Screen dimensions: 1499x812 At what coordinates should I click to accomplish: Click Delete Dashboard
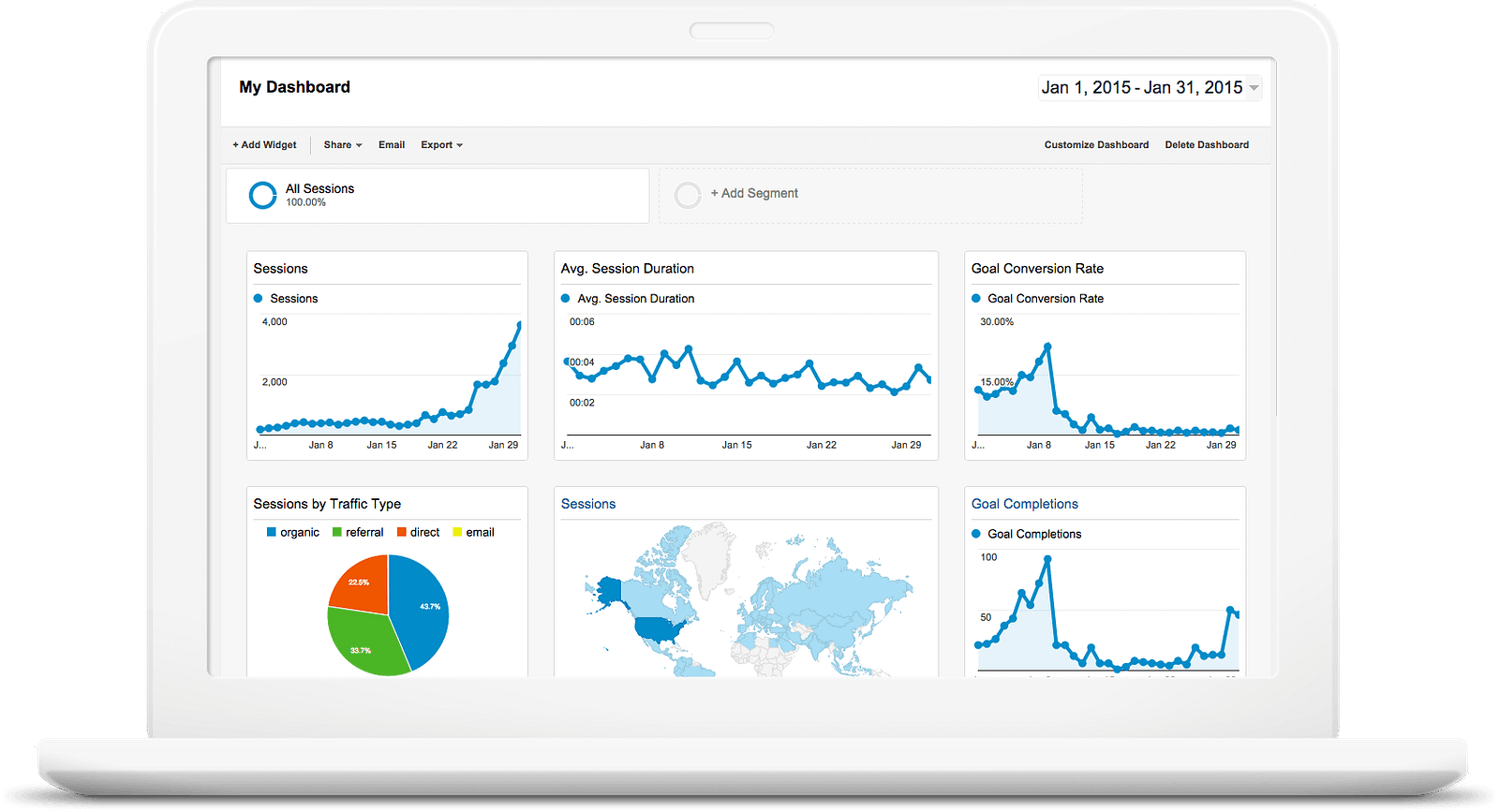1207,145
